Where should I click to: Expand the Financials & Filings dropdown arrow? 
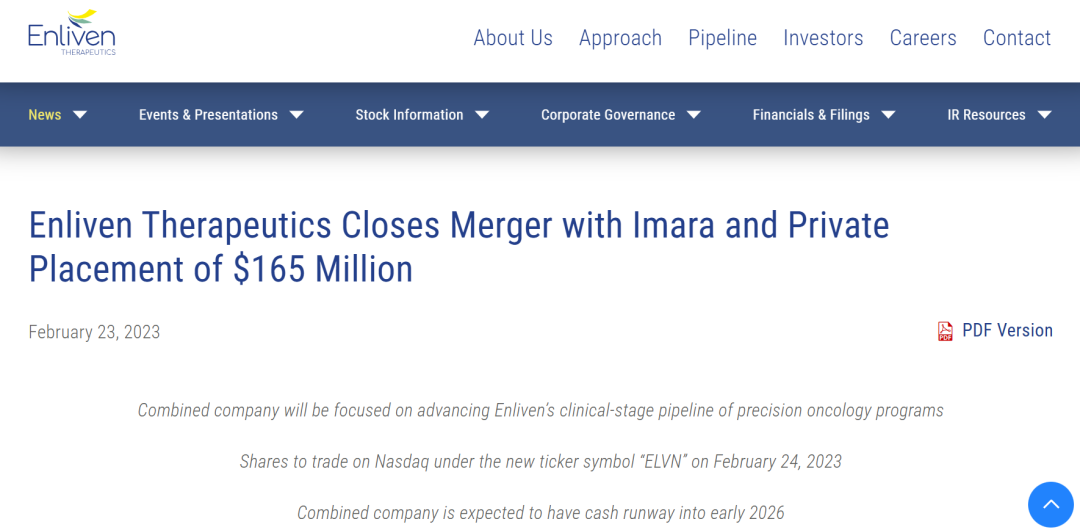888,115
